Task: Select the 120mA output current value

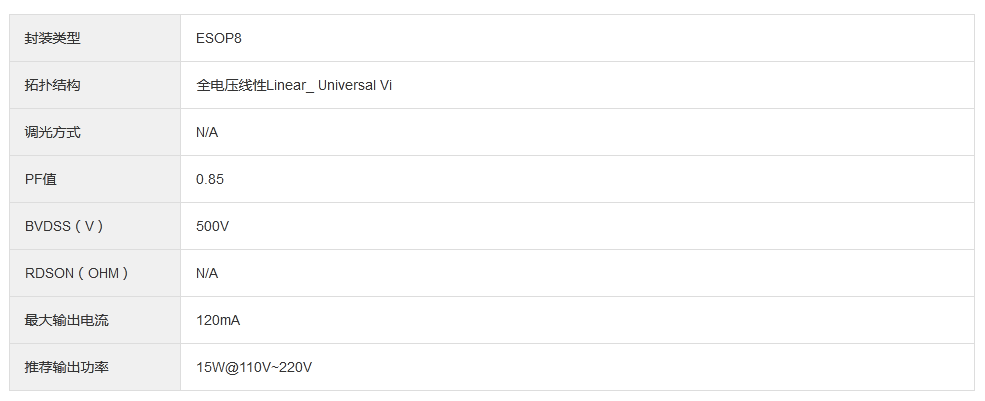Action: [x=218, y=321]
